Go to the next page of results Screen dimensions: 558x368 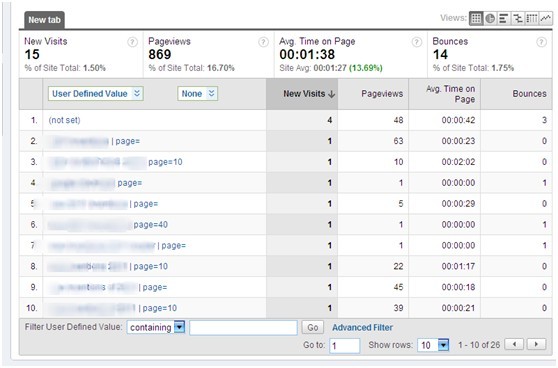[x=537, y=344]
